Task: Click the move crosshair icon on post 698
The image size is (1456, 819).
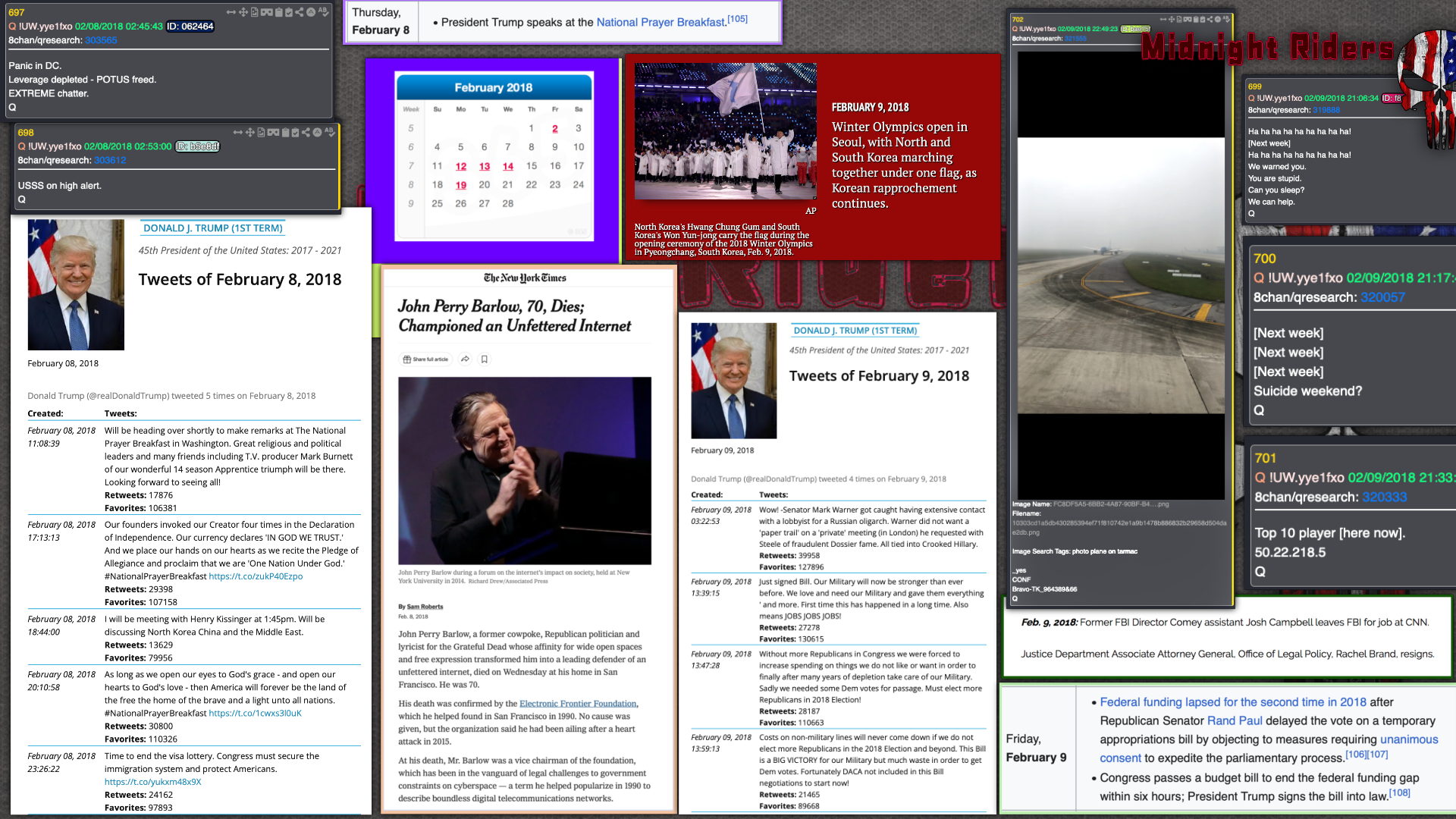Action: coord(249,132)
